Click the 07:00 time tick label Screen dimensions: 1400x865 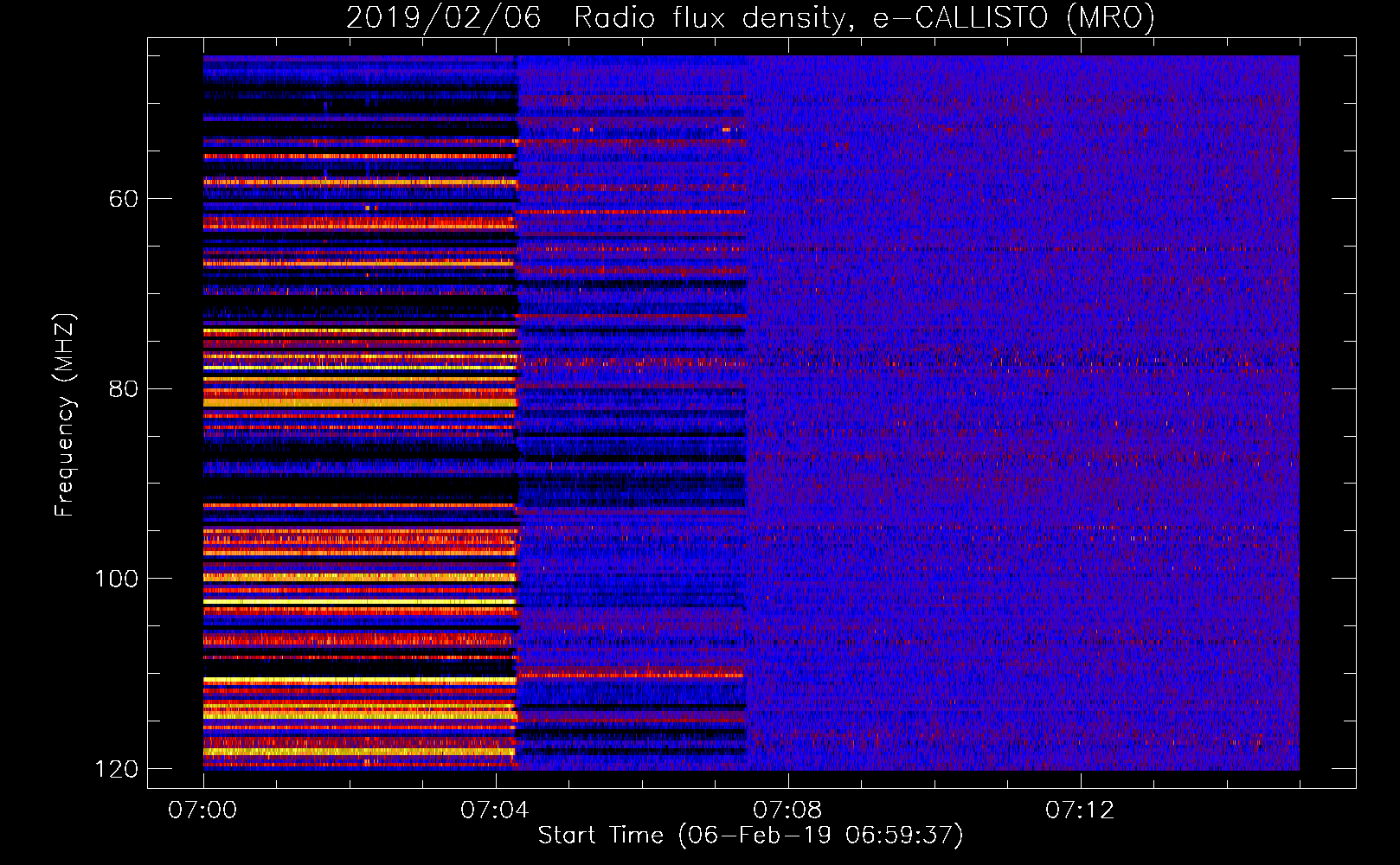pyautogui.click(x=202, y=811)
